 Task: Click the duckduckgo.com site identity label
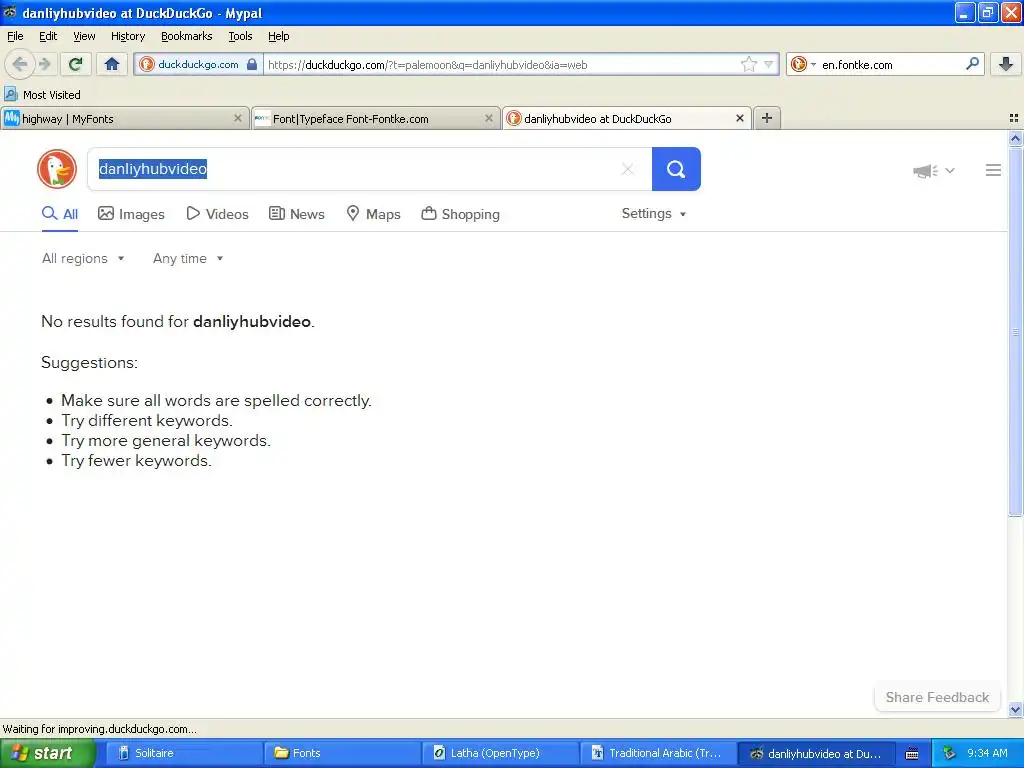198,64
